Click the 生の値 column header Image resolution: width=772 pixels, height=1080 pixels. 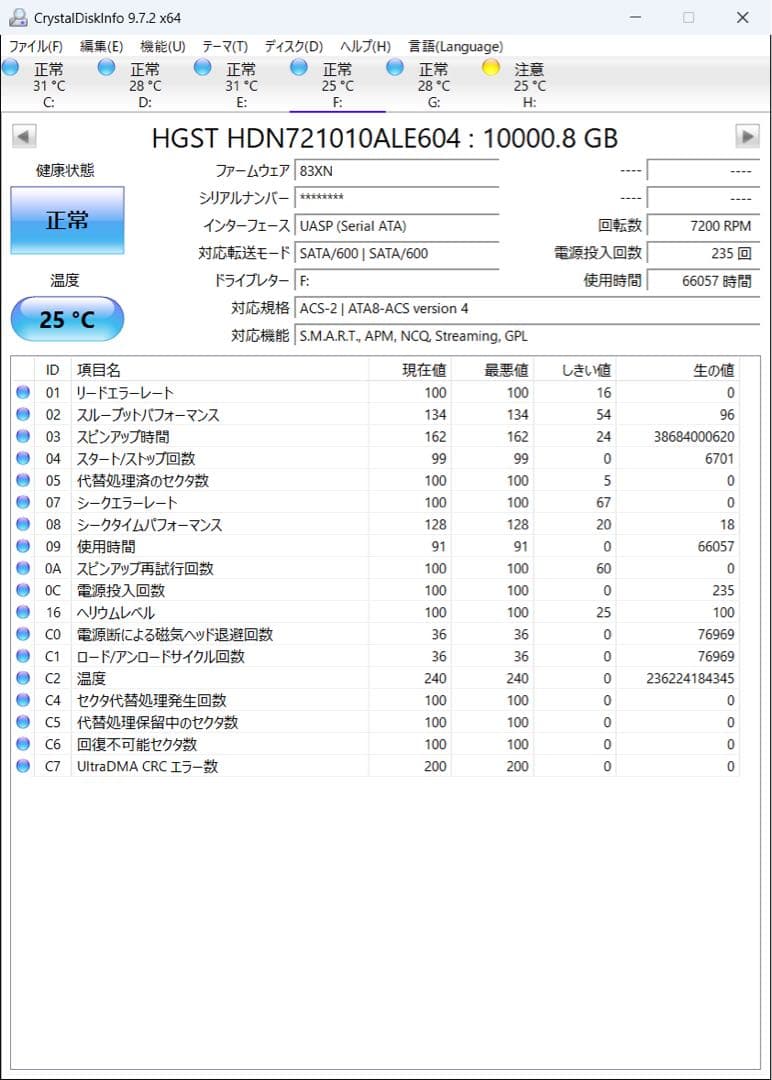[678, 370]
